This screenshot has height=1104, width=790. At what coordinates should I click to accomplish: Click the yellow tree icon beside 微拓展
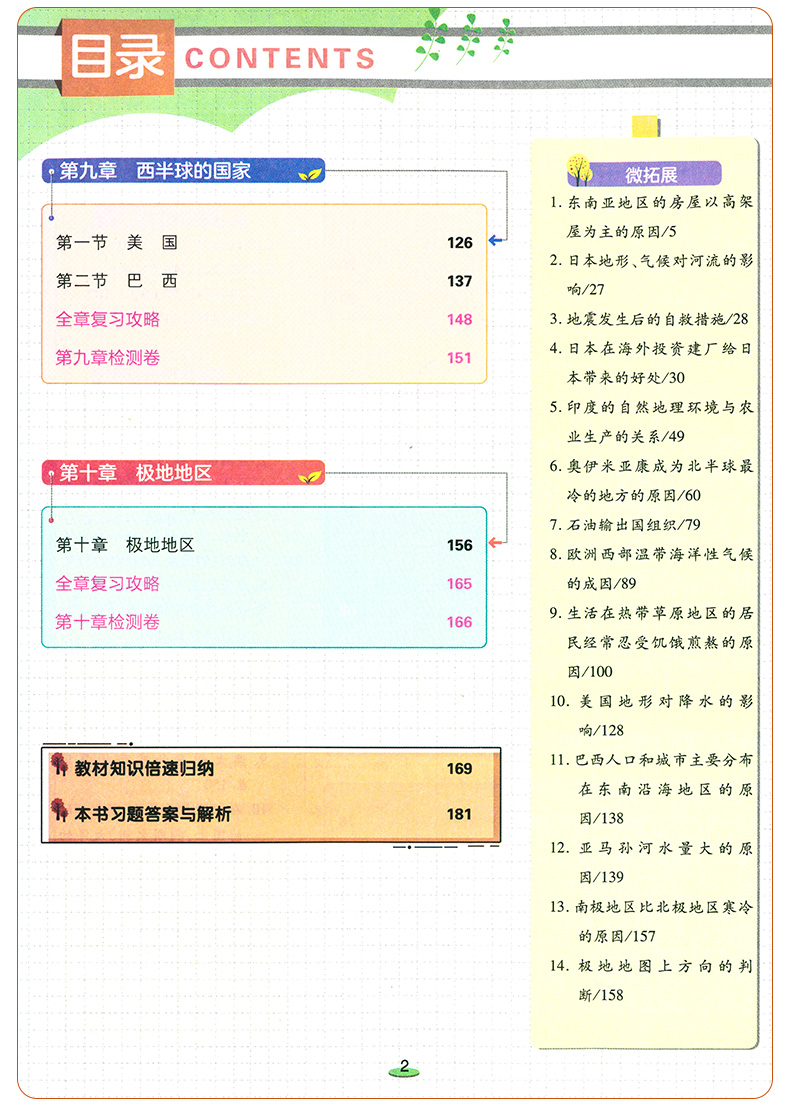point(579,170)
